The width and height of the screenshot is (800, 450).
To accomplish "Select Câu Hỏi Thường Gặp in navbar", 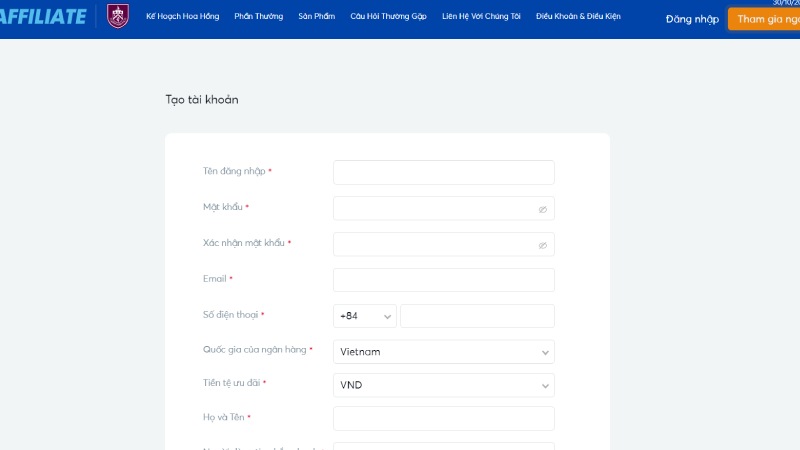I will [388, 17].
